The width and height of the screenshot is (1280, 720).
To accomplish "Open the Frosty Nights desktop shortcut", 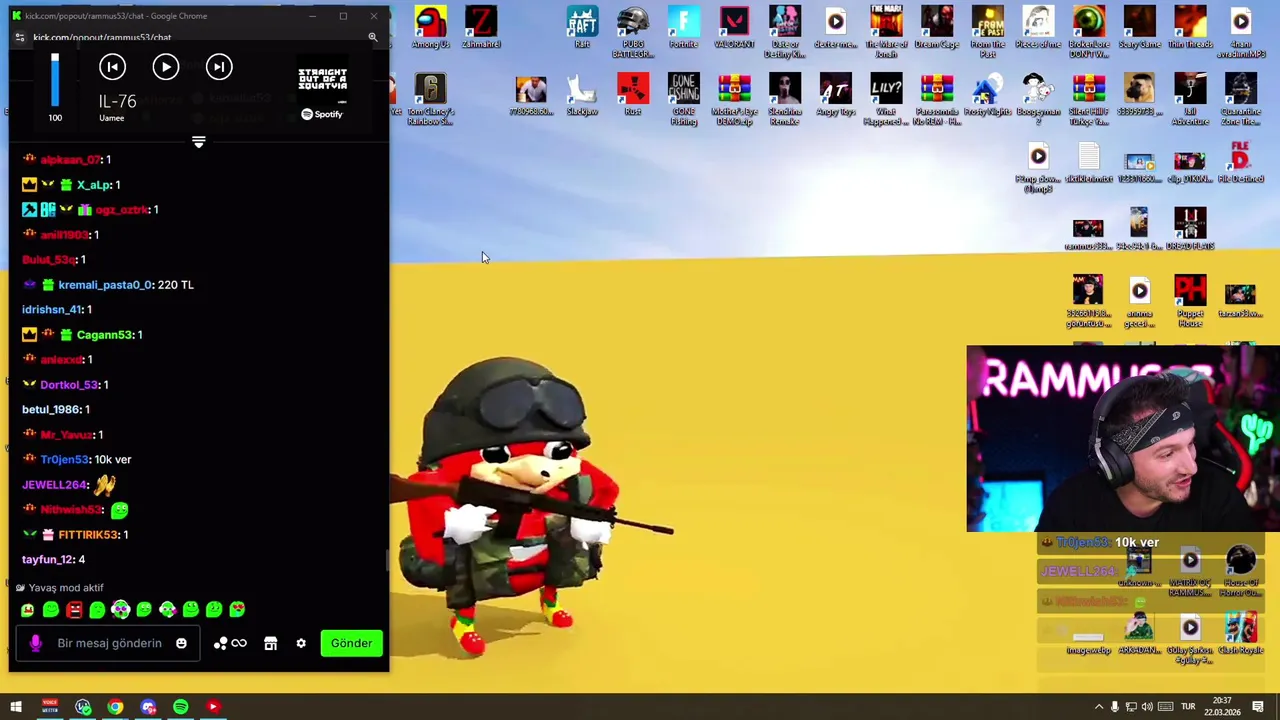I will click(987, 95).
